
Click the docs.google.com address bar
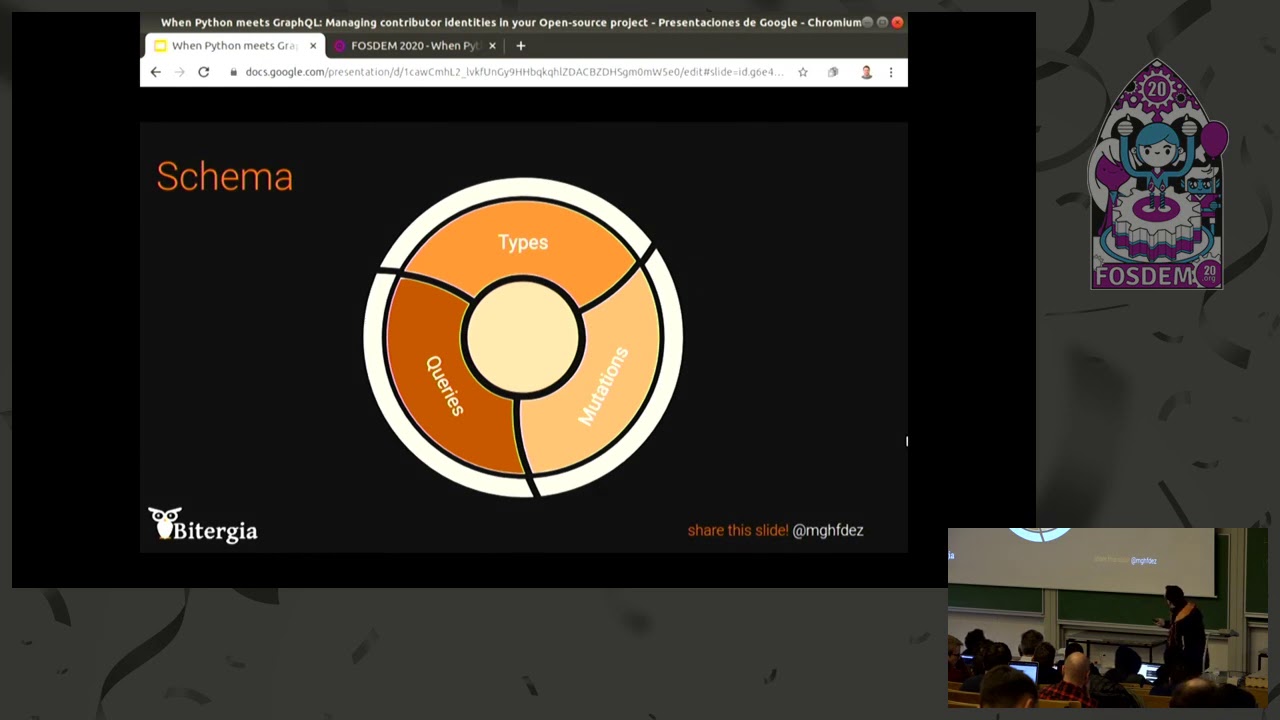[514, 72]
